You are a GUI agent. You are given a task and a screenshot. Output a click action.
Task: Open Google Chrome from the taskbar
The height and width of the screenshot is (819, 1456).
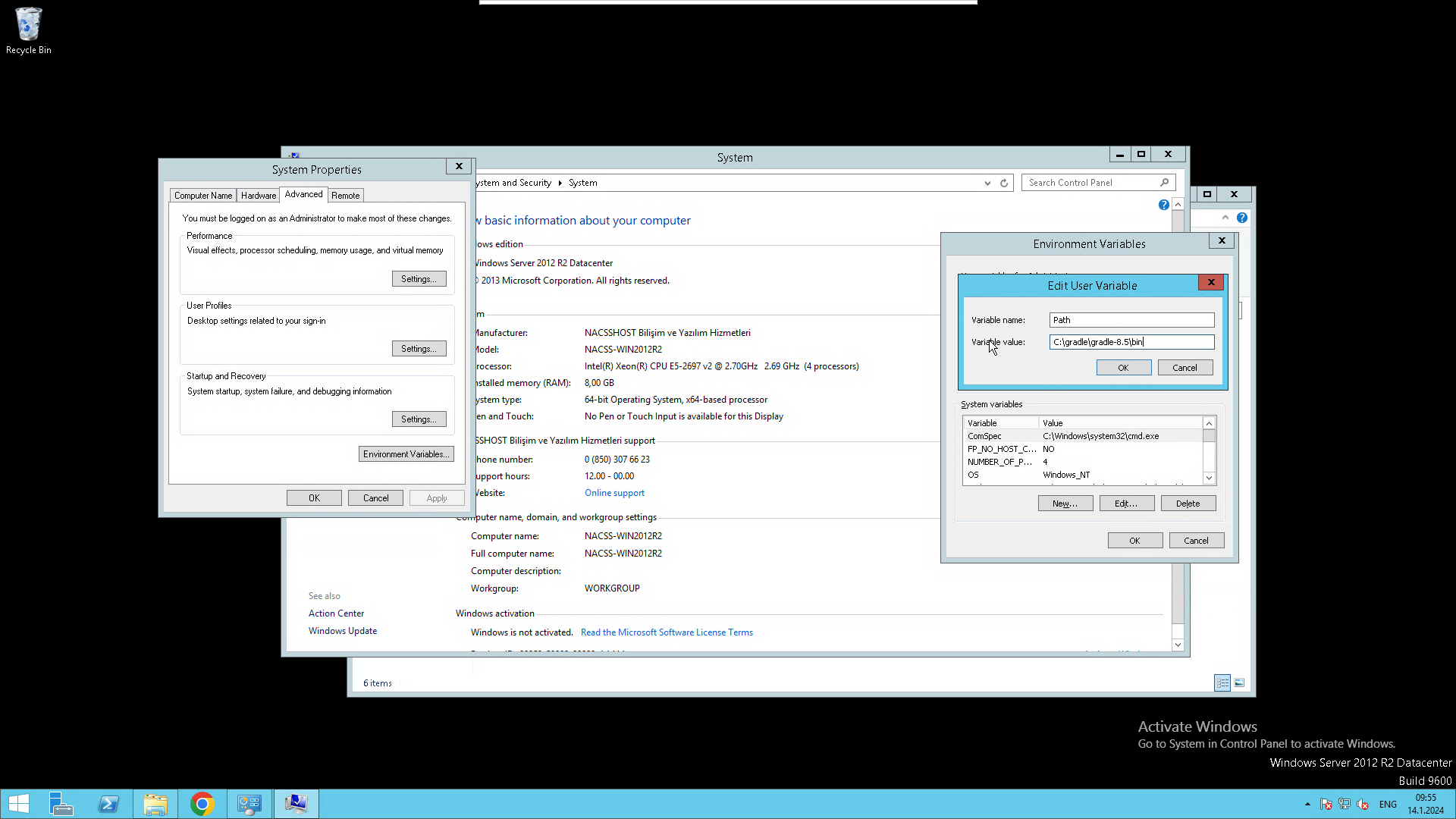click(202, 804)
